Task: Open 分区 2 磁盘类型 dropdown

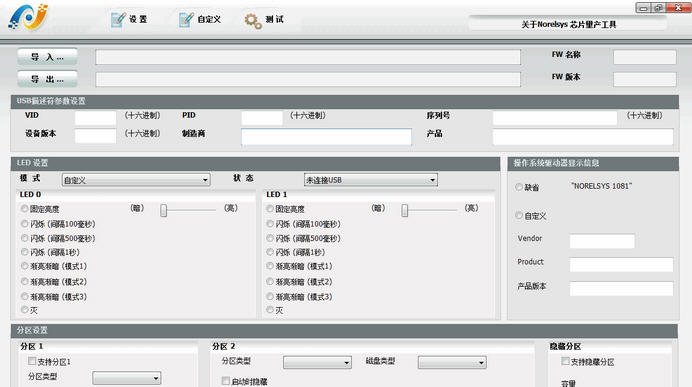Action: [452, 362]
